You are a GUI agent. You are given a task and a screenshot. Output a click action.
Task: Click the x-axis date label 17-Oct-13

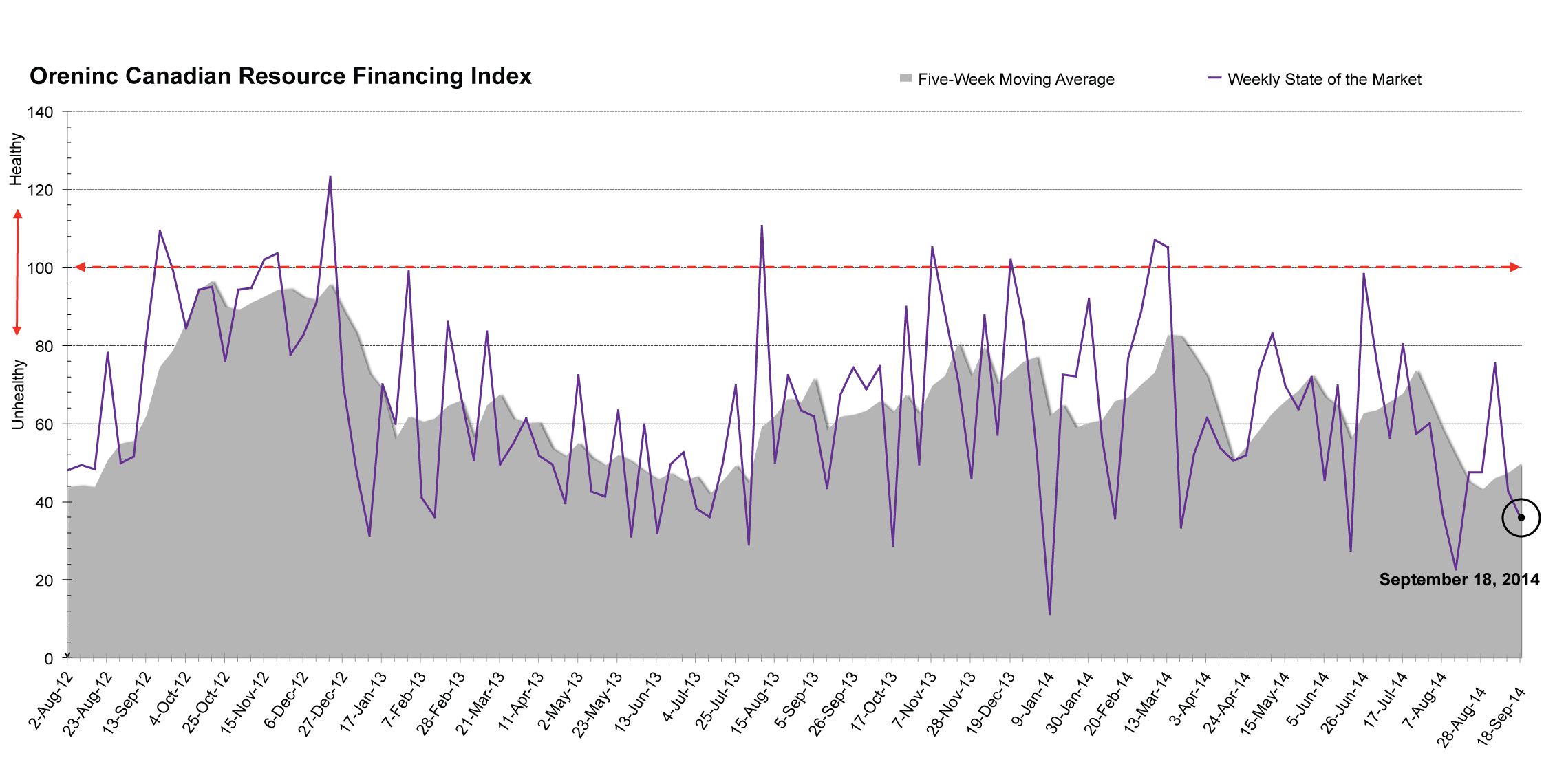(x=873, y=702)
